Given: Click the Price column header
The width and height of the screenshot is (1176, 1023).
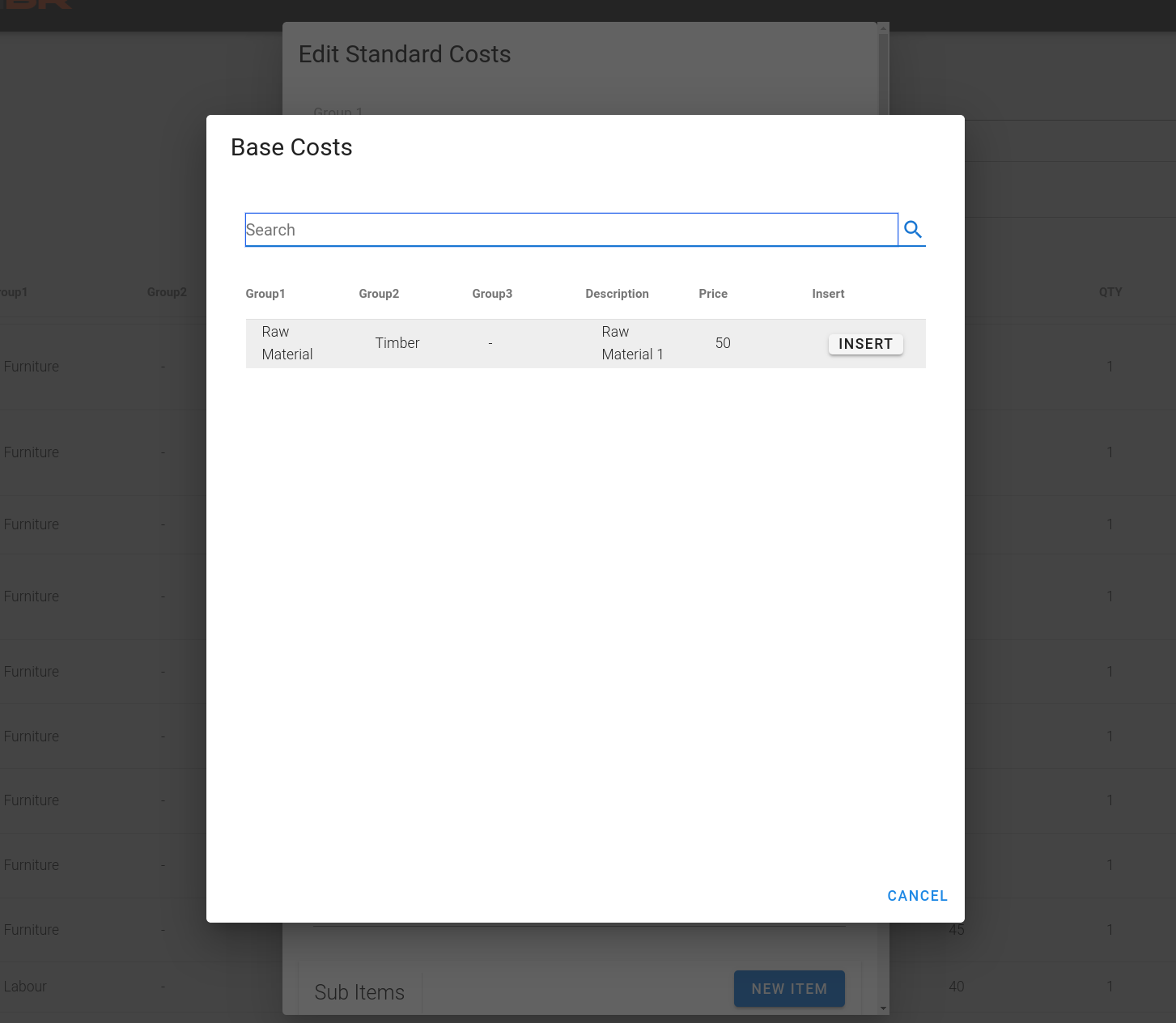Looking at the screenshot, I should (x=713, y=294).
